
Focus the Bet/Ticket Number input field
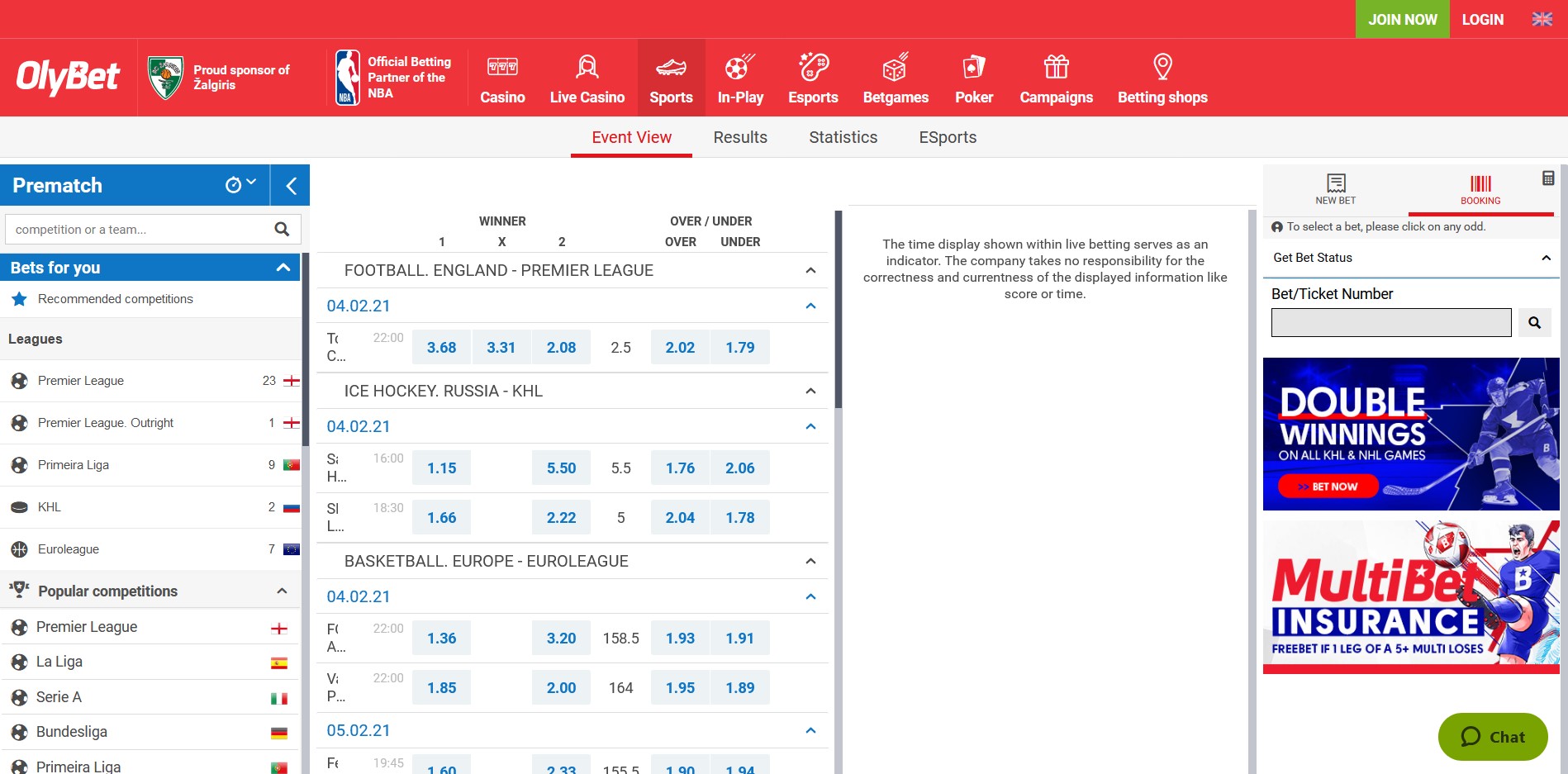pyautogui.click(x=1391, y=322)
